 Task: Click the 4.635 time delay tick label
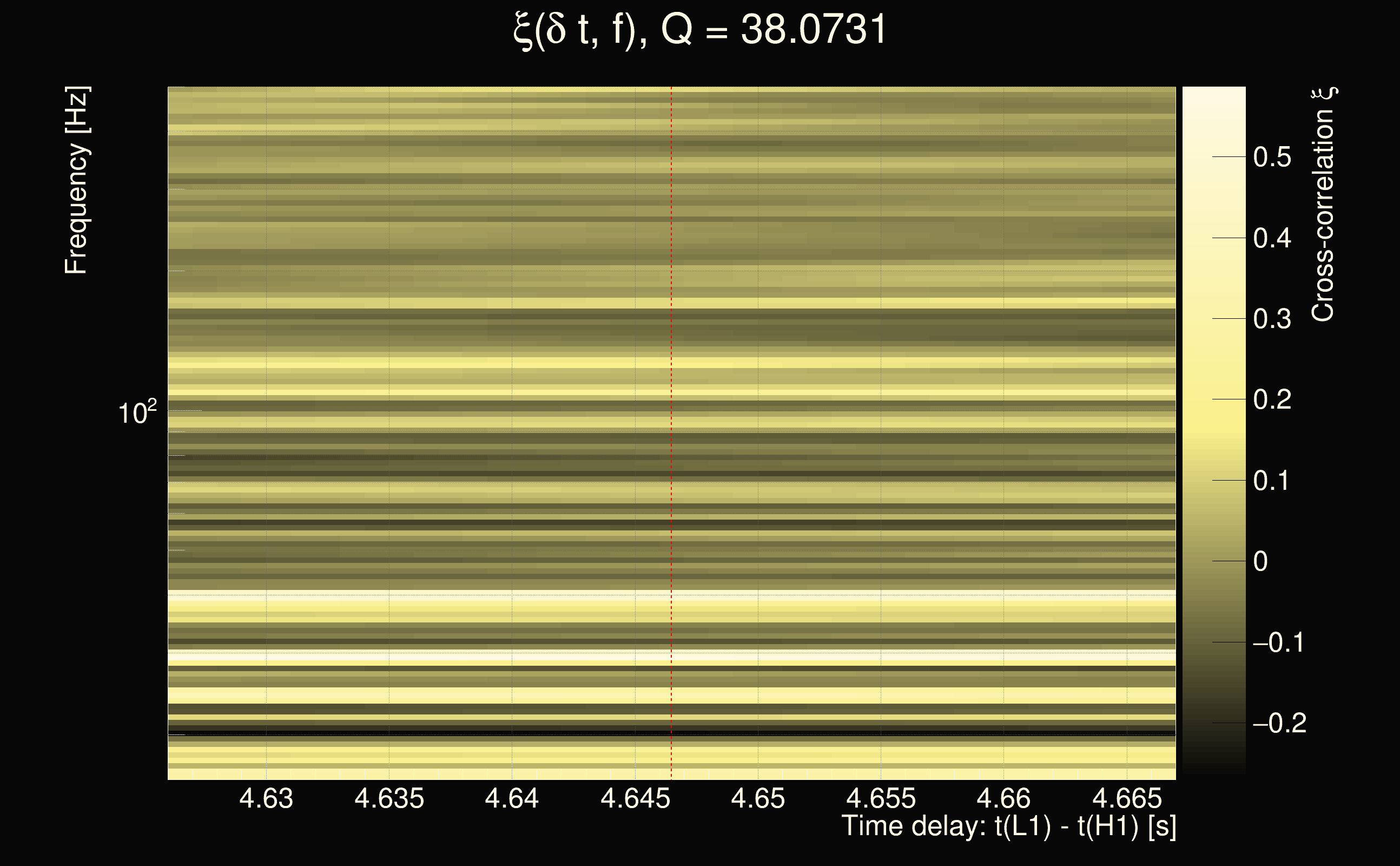389,798
